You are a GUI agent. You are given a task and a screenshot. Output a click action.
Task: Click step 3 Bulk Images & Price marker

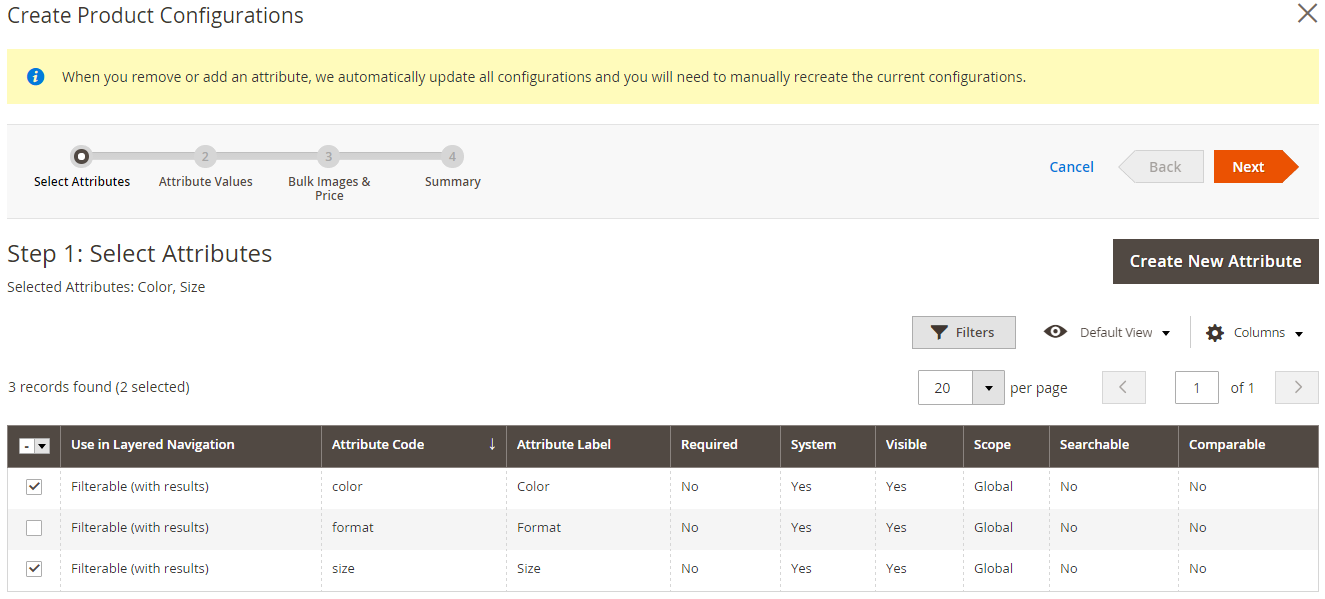tap(328, 156)
